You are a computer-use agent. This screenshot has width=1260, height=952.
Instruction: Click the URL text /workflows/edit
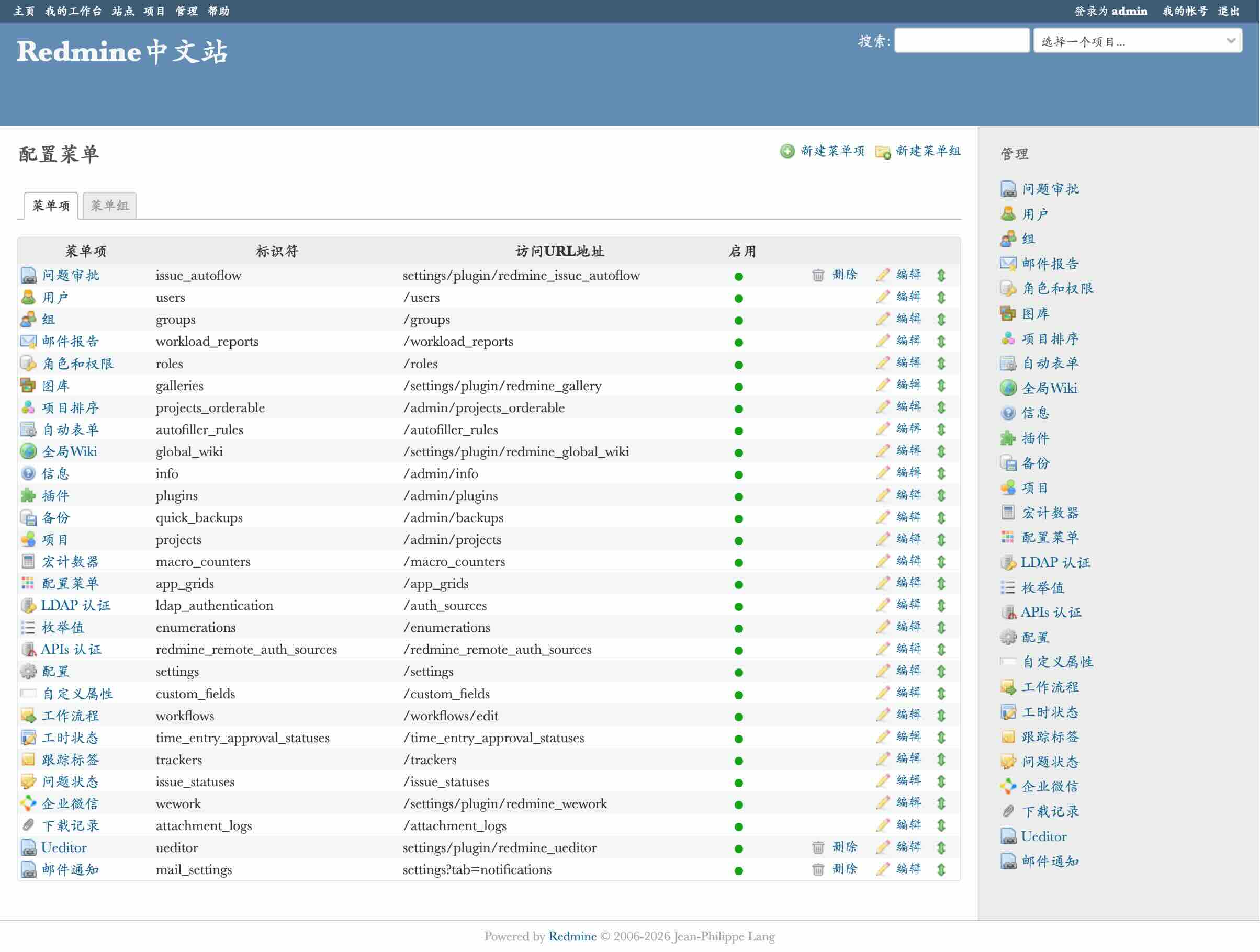(451, 716)
